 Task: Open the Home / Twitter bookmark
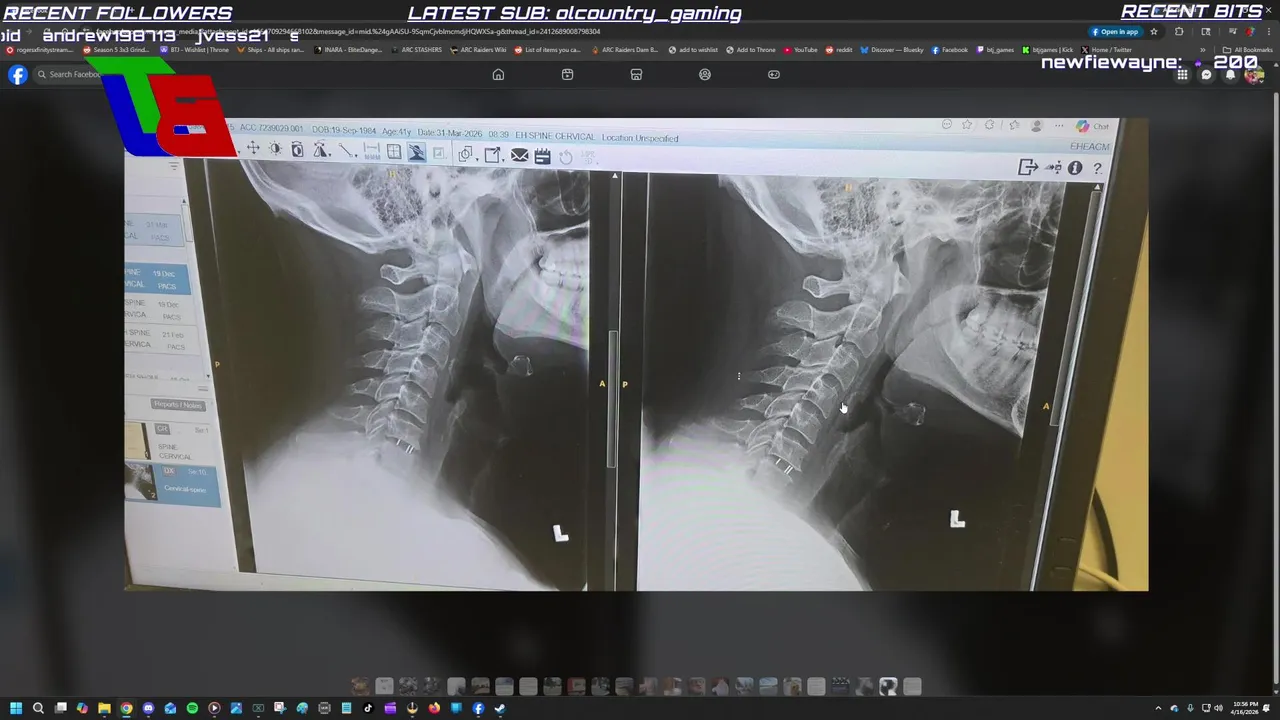click(x=1108, y=50)
